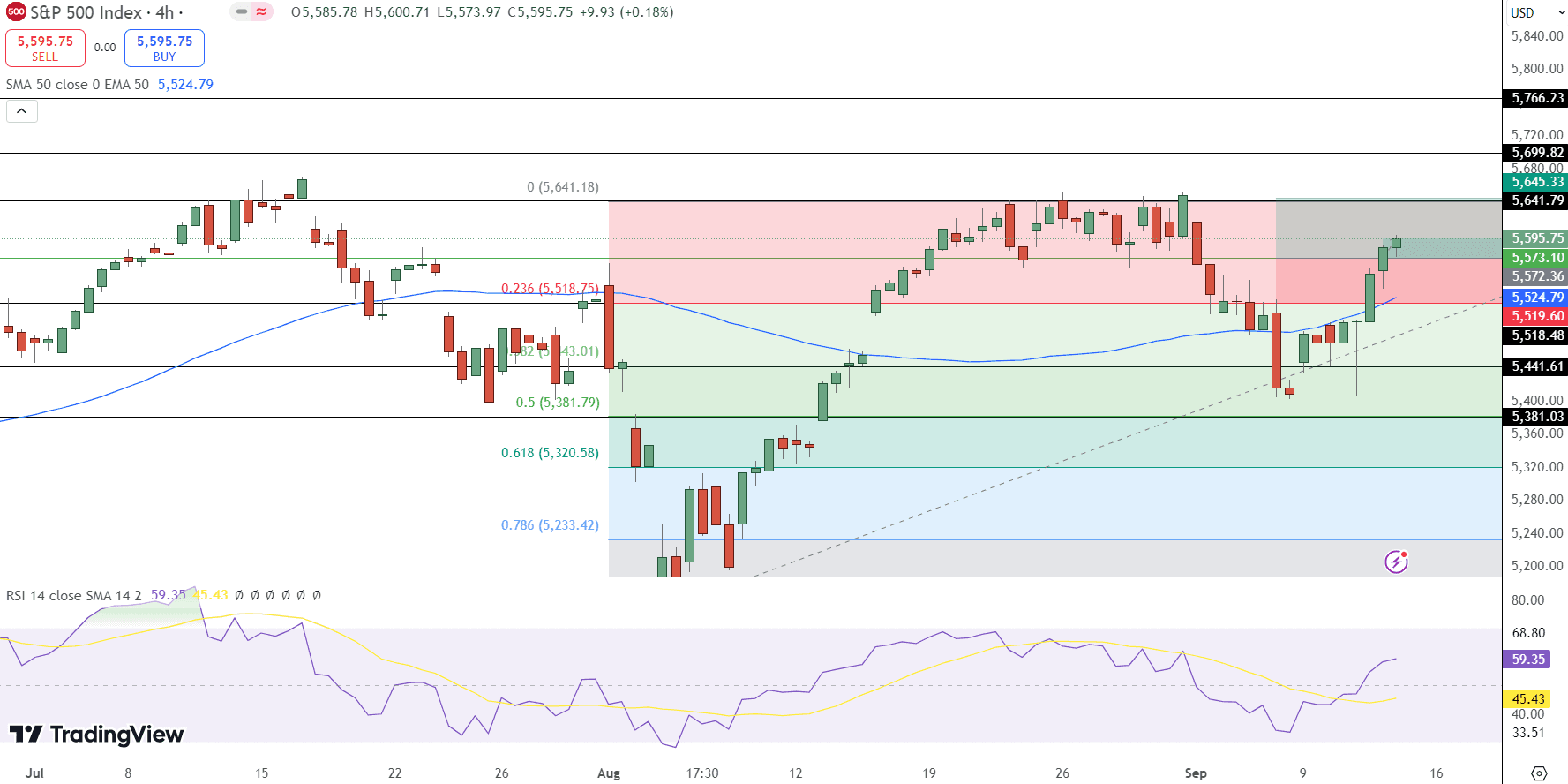Select the RSI 14 close SMA indicator legend
This screenshot has width=1568, height=784.
[74, 596]
